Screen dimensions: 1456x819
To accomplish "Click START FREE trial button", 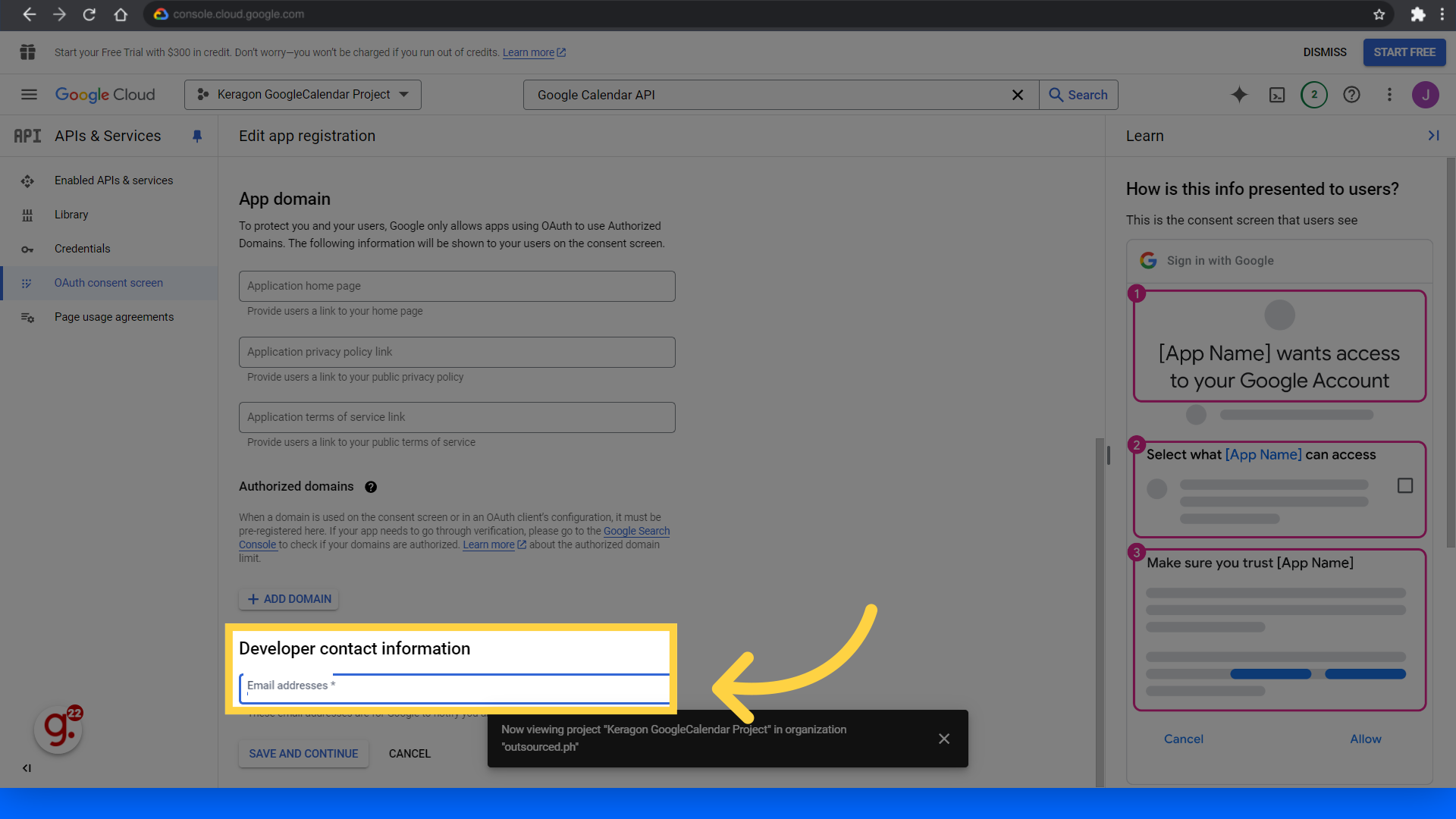I will [x=1404, y=52].
